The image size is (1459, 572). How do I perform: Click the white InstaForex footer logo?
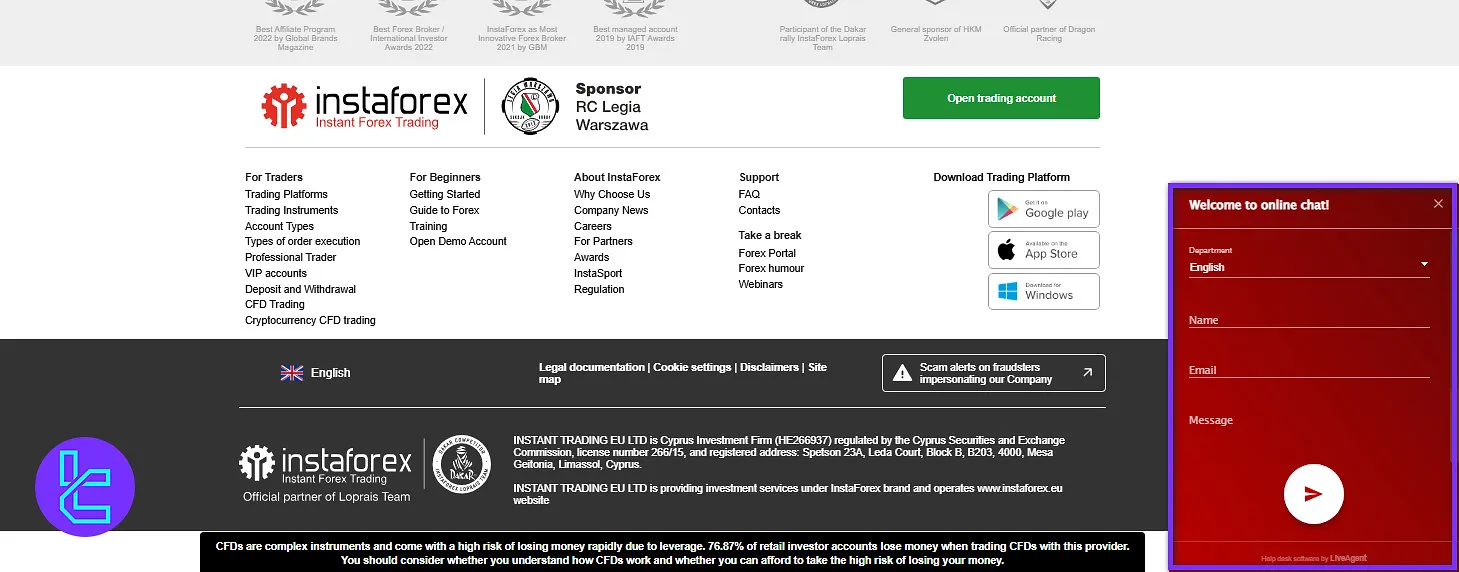click(x=325, y=464)
